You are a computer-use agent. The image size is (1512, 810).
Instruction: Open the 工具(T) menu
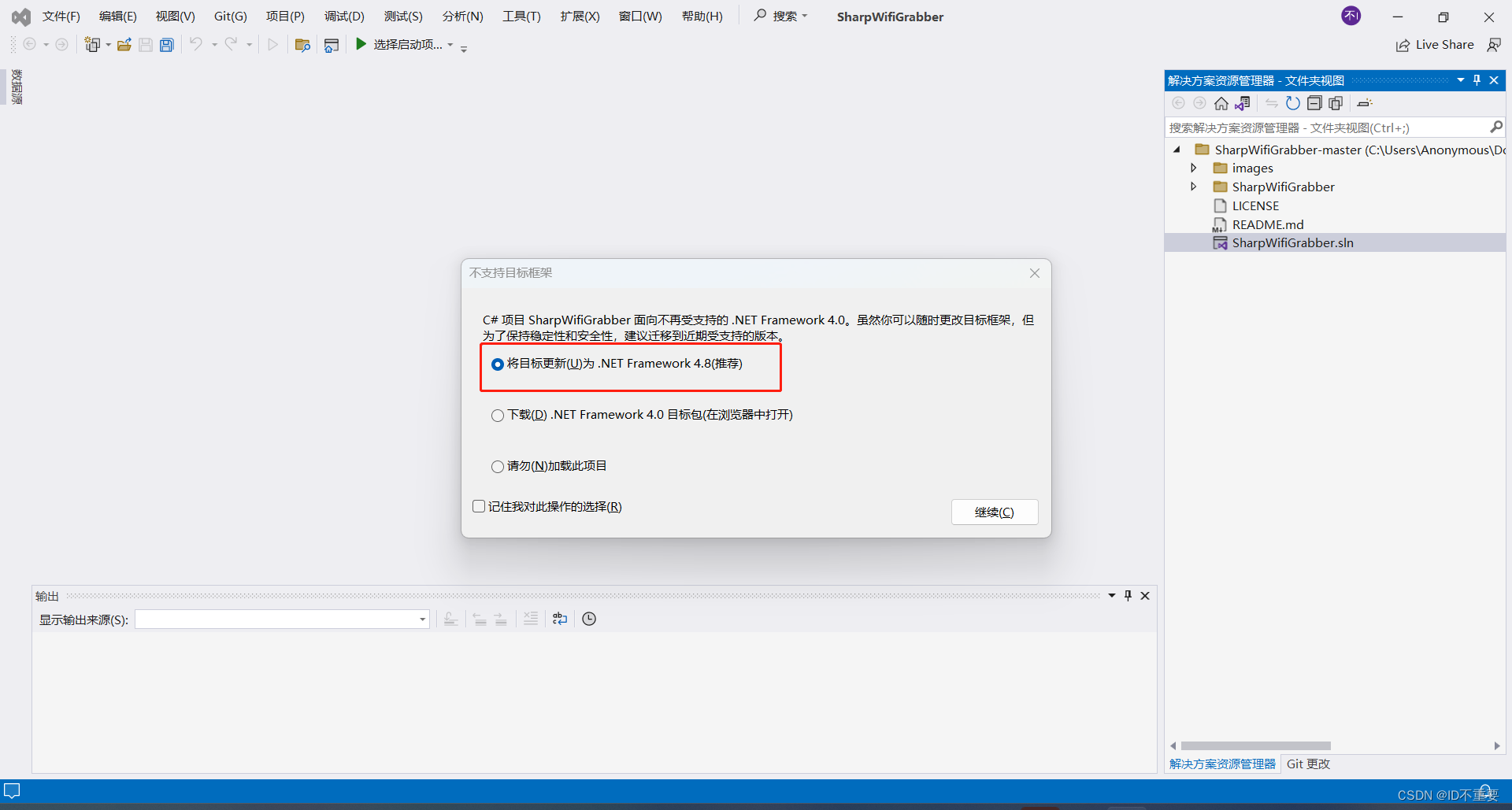coord(521,16)
